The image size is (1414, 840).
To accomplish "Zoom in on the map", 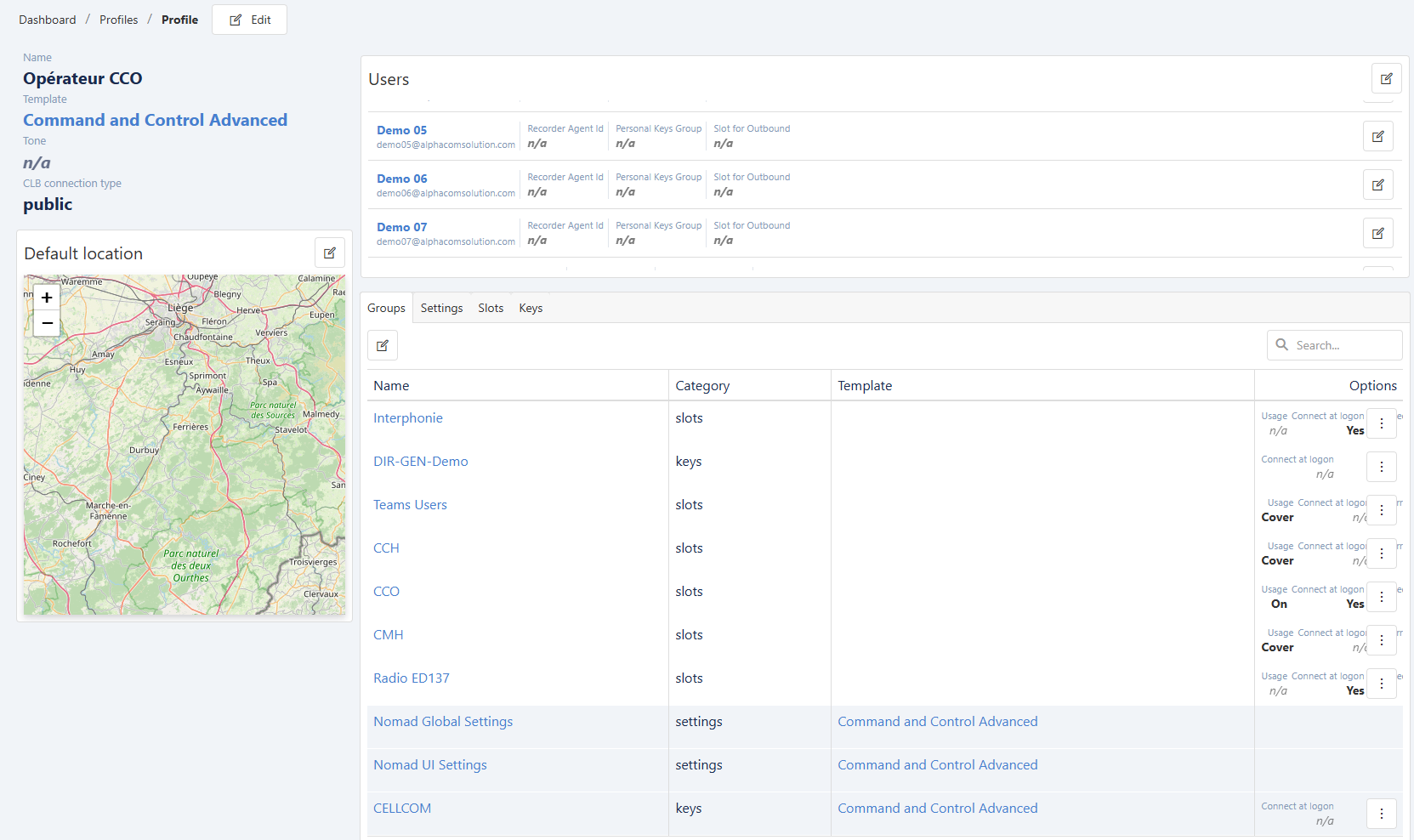I will pos(47,298).
